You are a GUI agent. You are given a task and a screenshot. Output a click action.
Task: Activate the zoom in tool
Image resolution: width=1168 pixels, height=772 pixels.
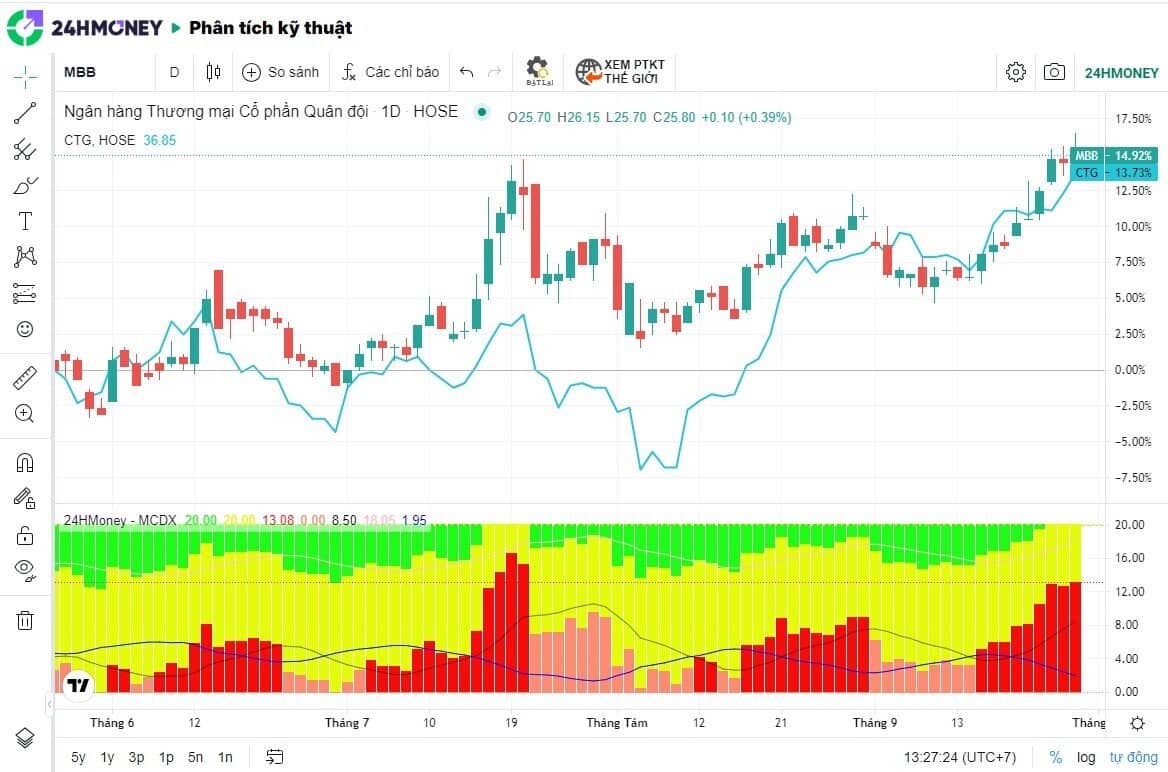25,414
